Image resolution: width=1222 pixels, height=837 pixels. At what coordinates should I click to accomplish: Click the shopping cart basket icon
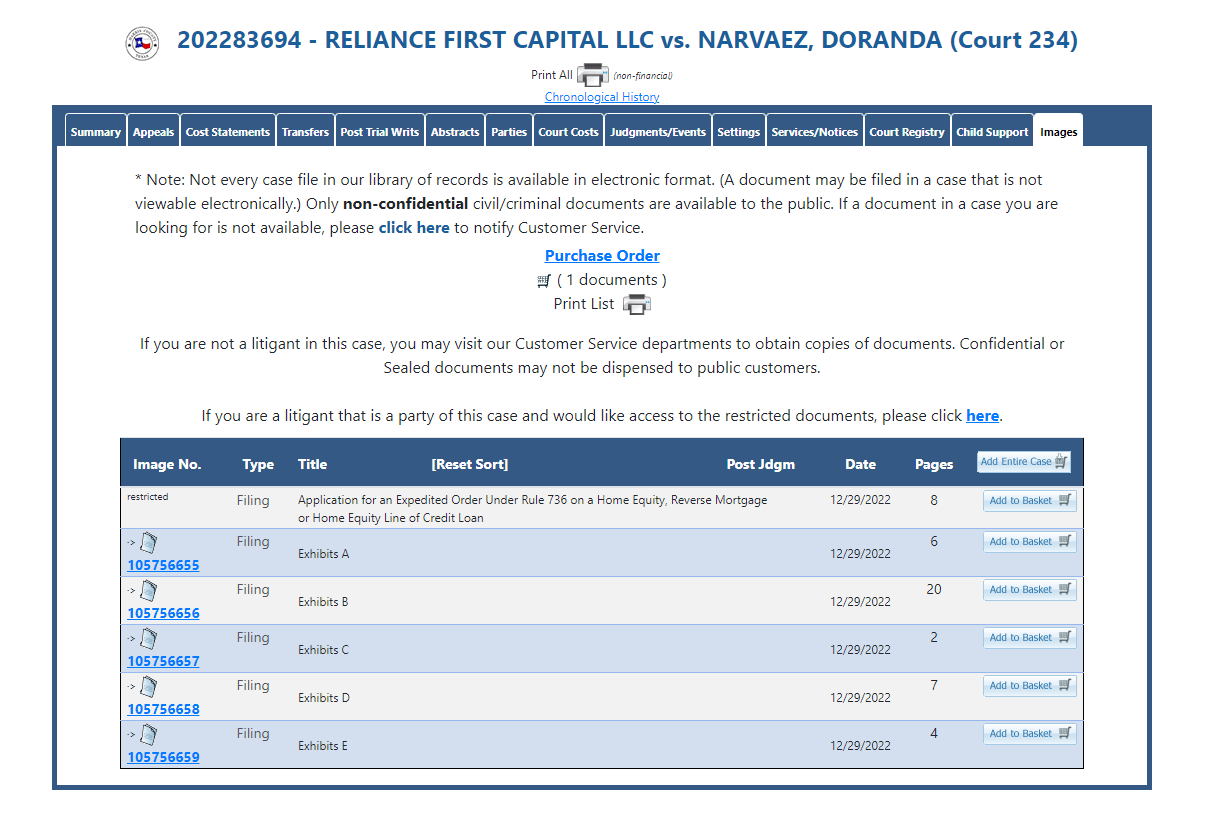(544, 281)
